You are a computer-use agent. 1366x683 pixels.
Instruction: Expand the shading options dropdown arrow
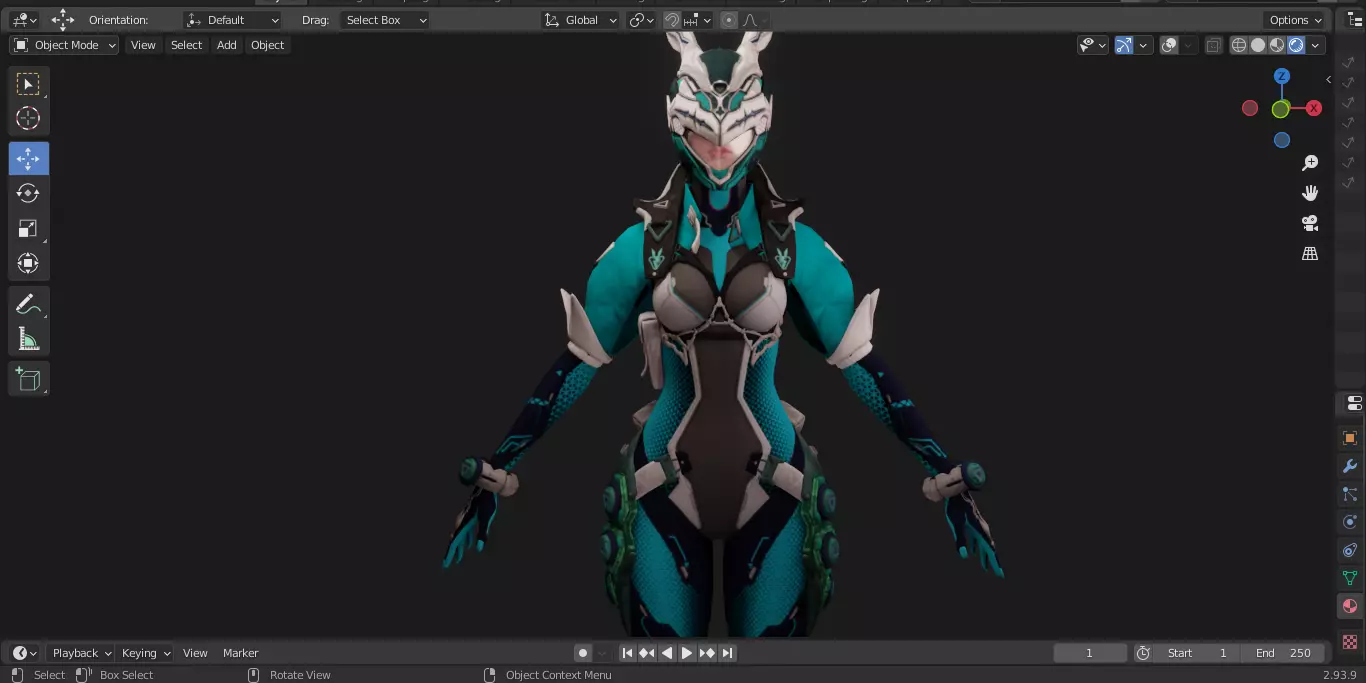coord(1316,45)
